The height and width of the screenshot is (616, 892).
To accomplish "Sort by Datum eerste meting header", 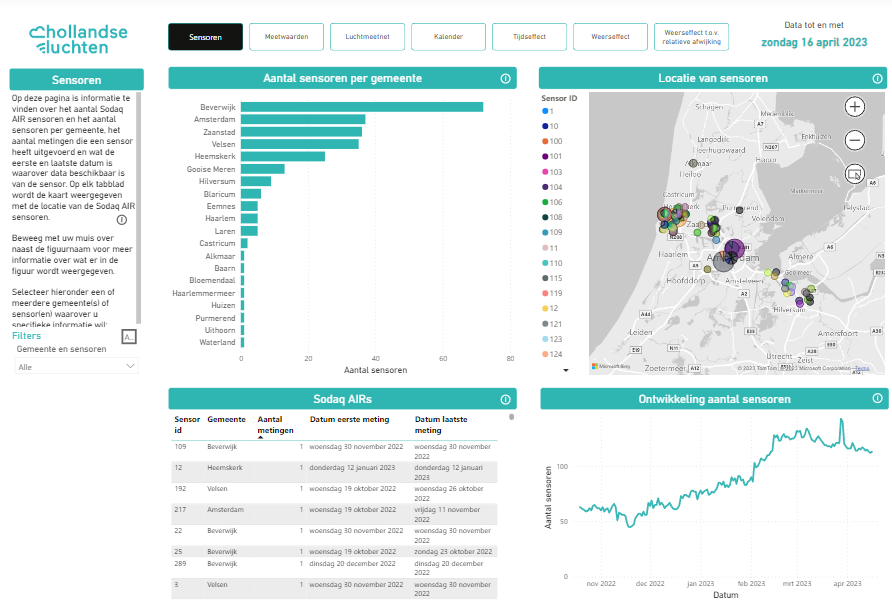I will (x=349, y=419).
